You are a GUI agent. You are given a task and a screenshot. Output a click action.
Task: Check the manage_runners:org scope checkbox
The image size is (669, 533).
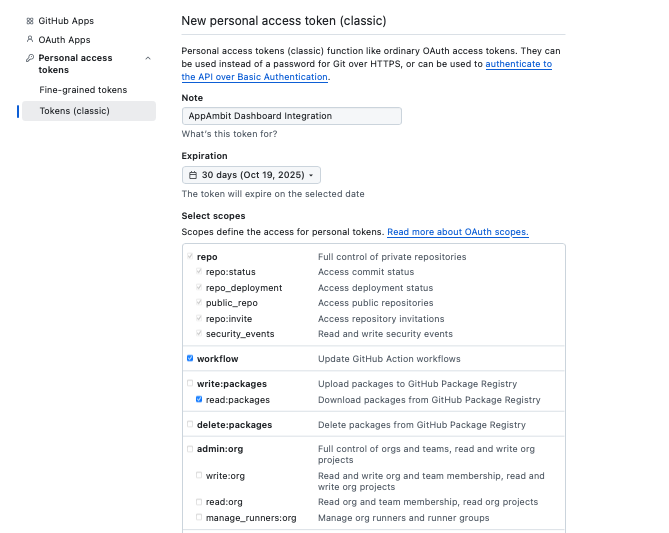(x=199, y=518)
